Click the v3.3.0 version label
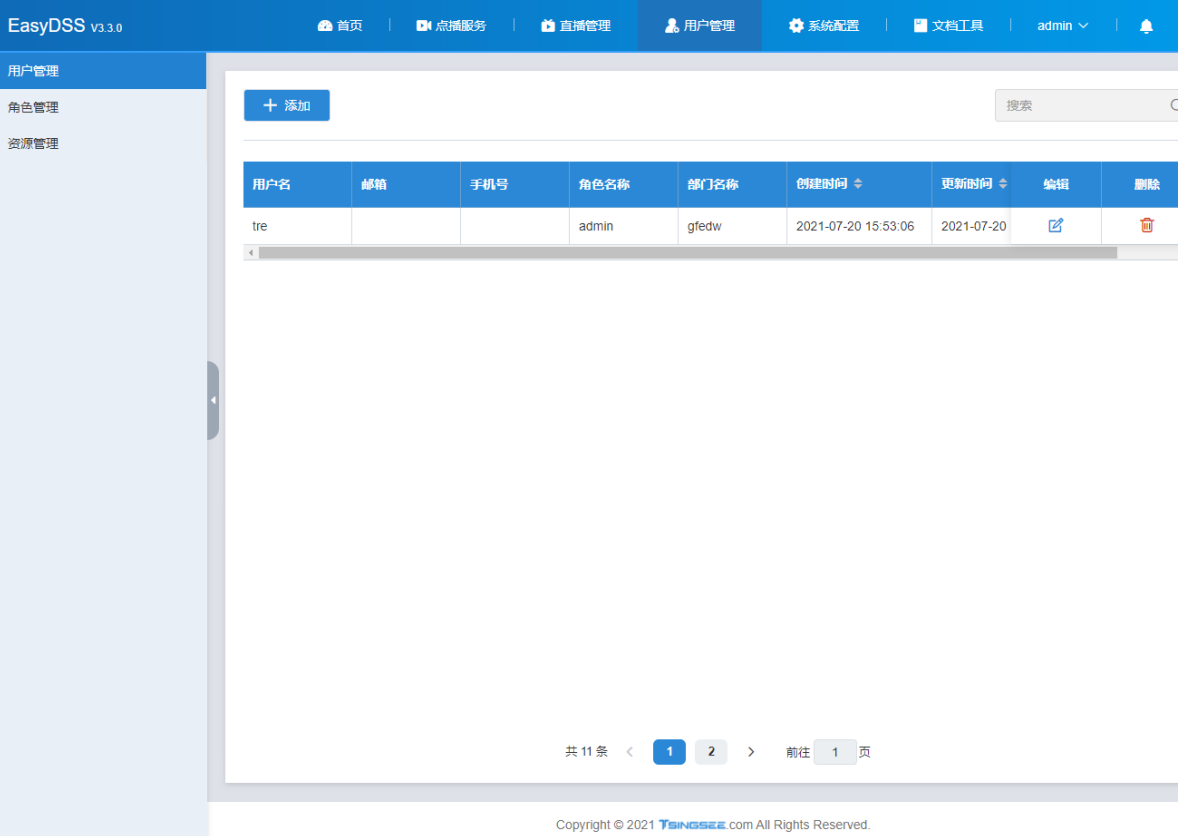The width and height of the screenshot is (1178, 836). tap(106, 28)
